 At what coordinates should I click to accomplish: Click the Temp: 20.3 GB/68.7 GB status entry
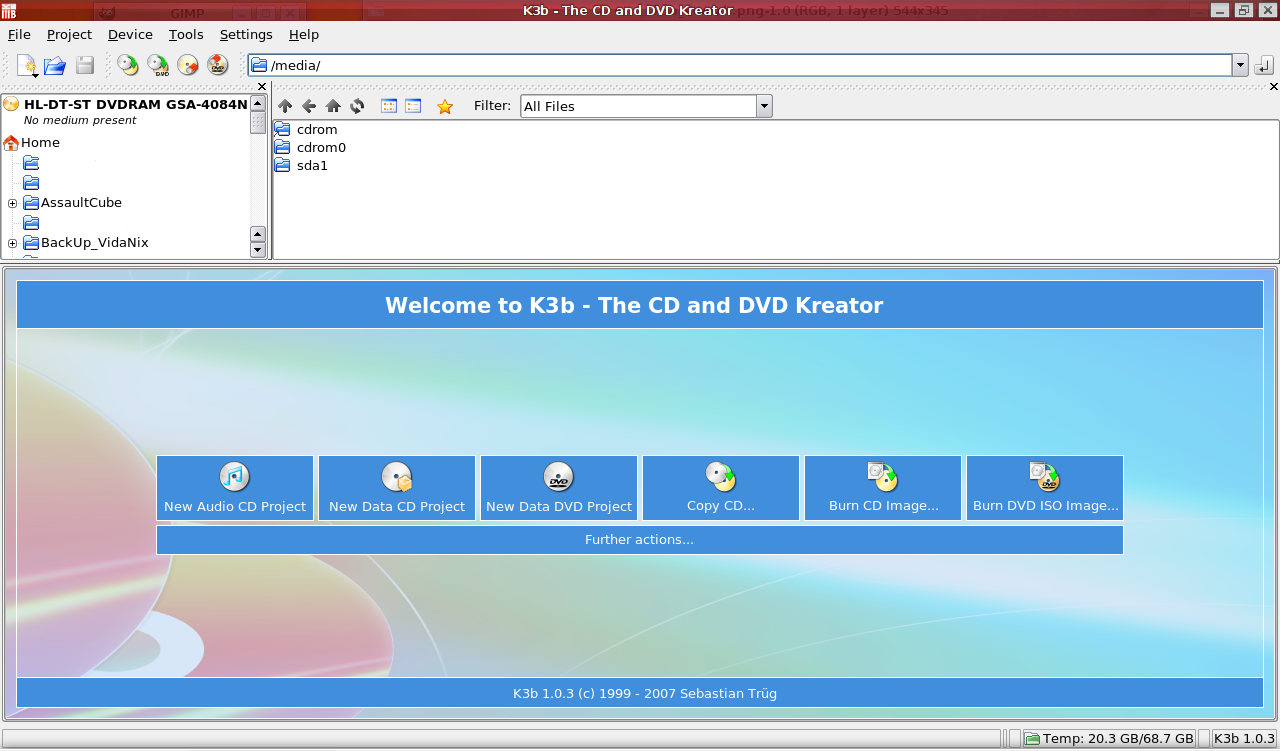pos(1109,739)
